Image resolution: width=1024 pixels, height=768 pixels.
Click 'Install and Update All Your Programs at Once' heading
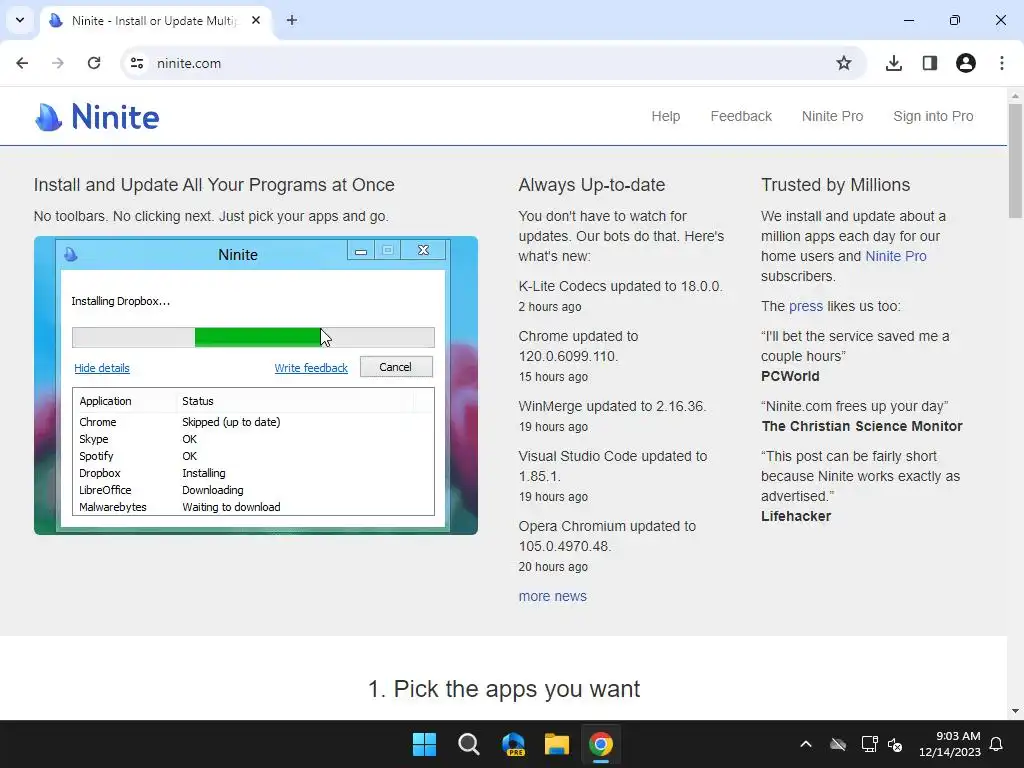click(214, 185)
